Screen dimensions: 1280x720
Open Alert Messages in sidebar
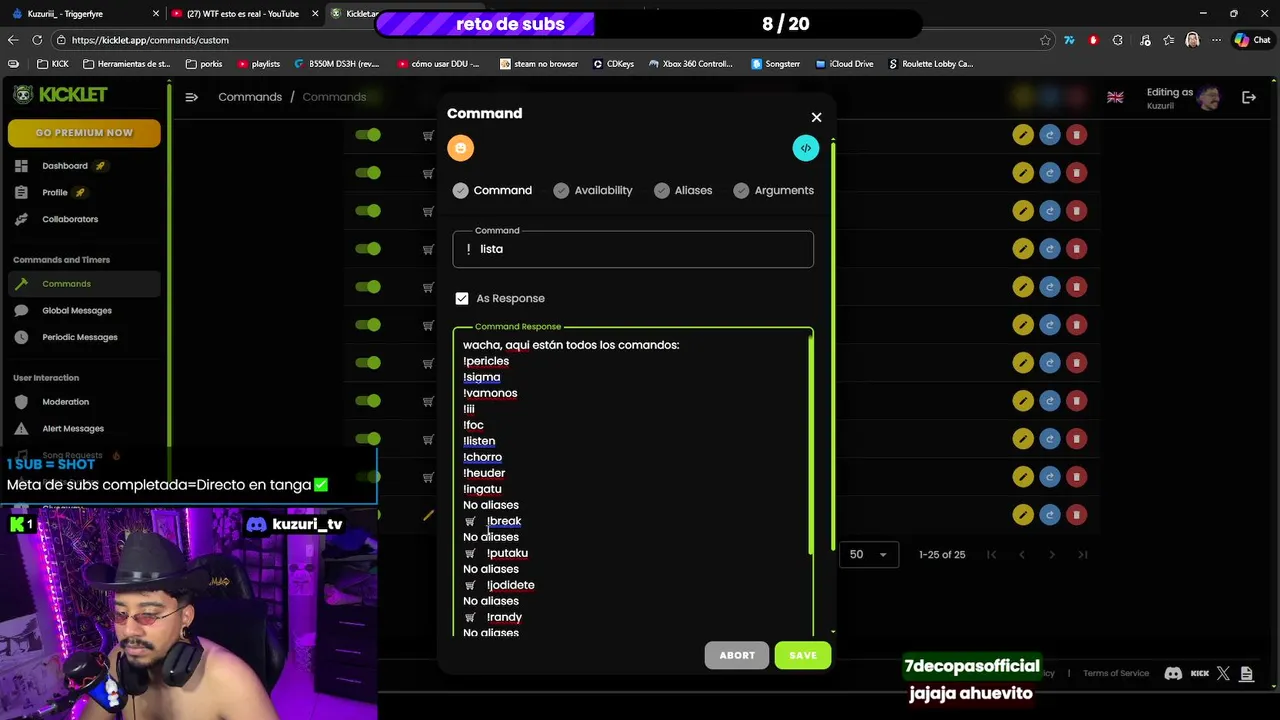[73, 428]
